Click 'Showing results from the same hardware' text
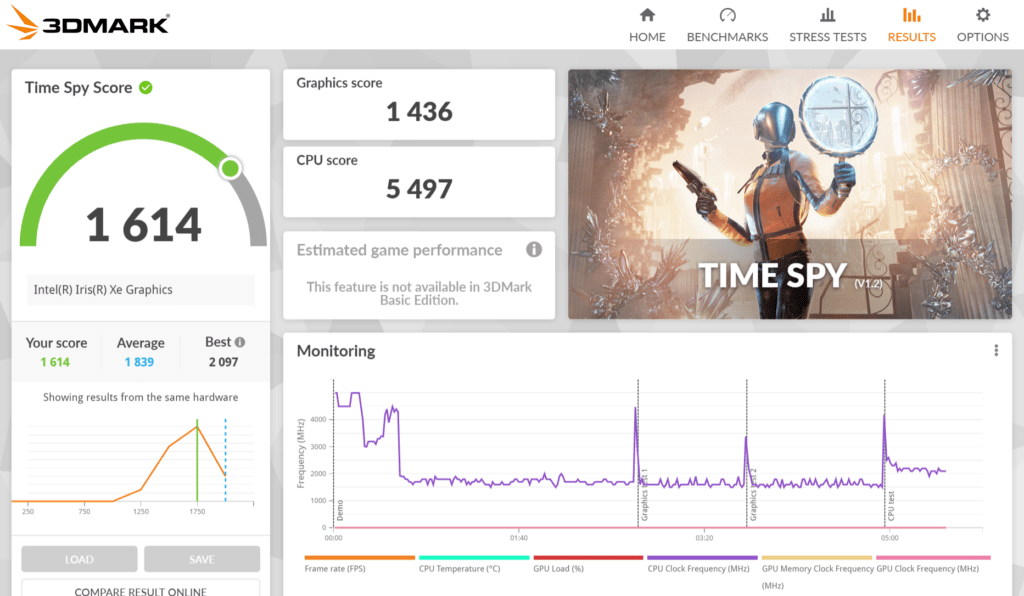1024x596 pixels. click(140, 397)
